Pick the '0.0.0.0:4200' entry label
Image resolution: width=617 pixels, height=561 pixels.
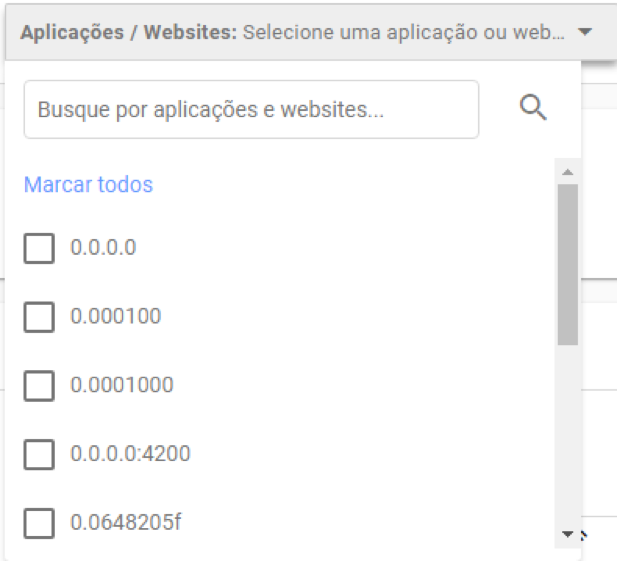[130, 454]
